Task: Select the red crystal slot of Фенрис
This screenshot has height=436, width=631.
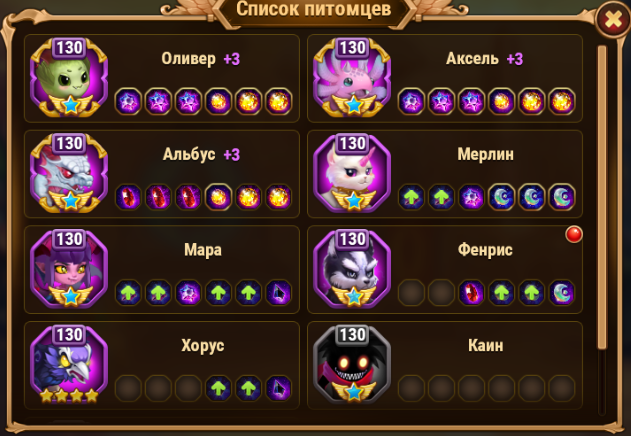Action: click(x=472, y=293)
